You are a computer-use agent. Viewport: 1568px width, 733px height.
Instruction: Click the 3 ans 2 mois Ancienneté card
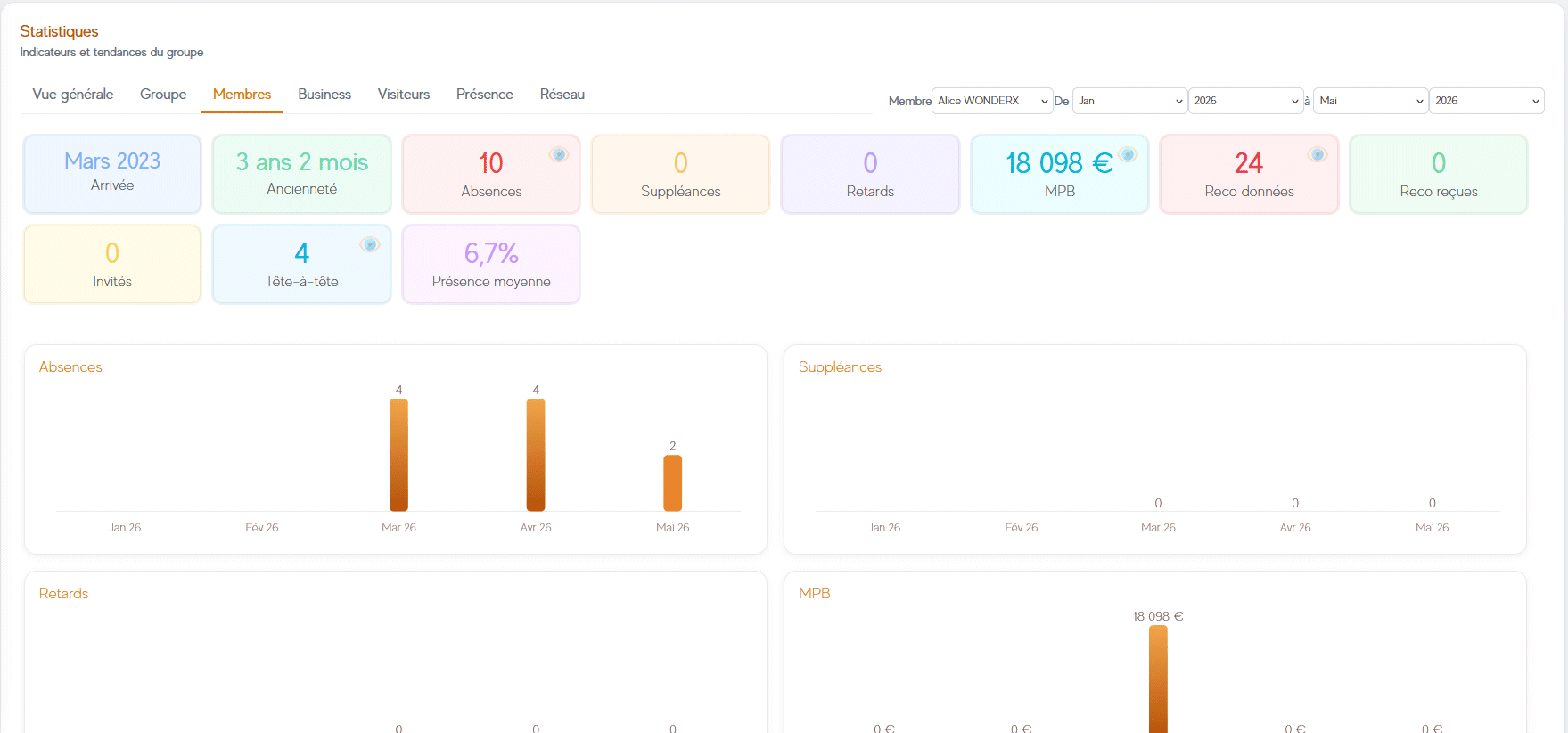[301, 174]
